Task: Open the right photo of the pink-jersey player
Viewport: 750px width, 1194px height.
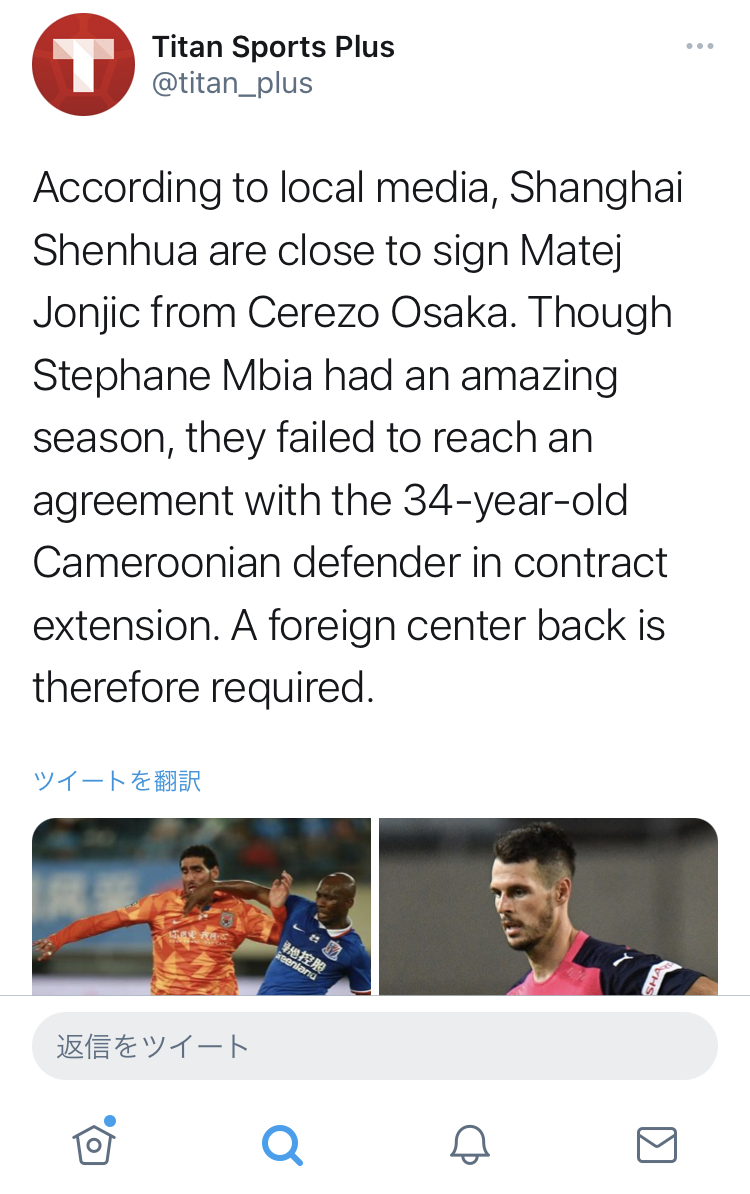Action: point(548,906)
